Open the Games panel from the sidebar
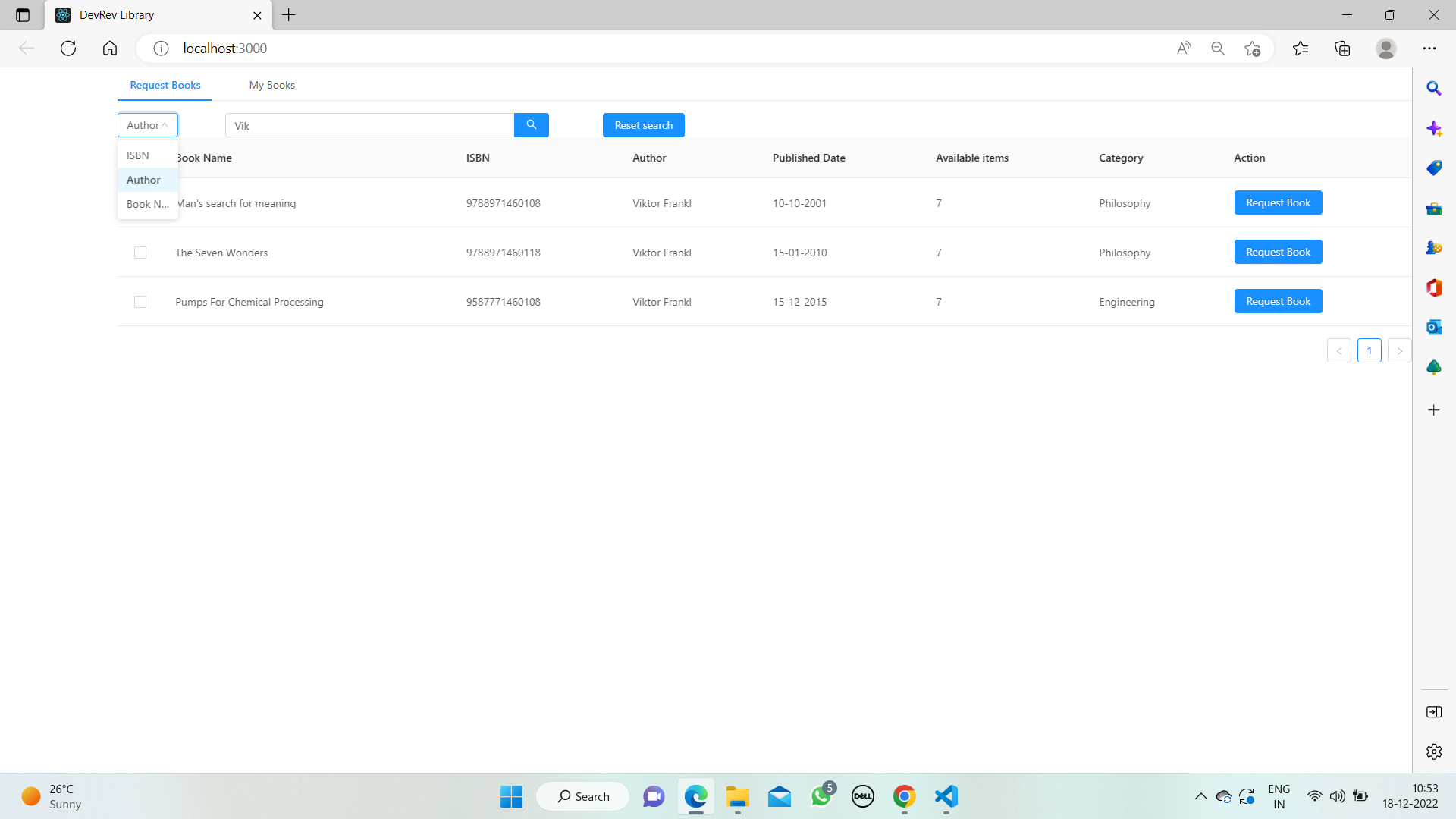The image size is (1456, 819). coord(1434,247)
